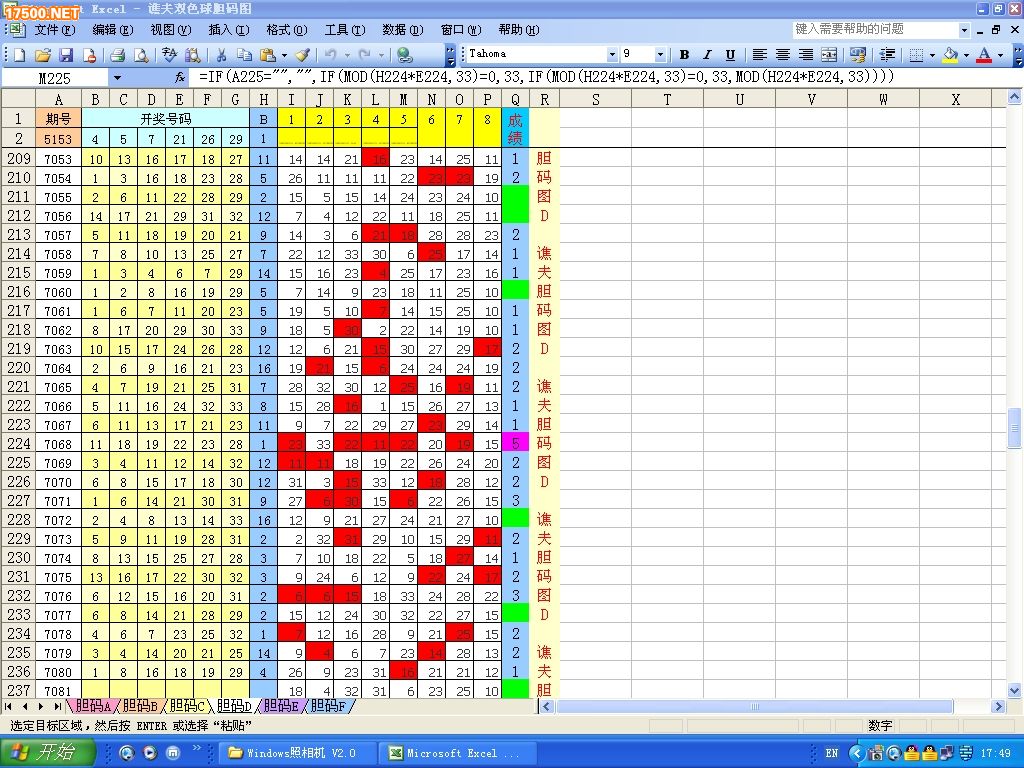Copy the selected cells
The image size is (1024, 768).
[244, 55]
